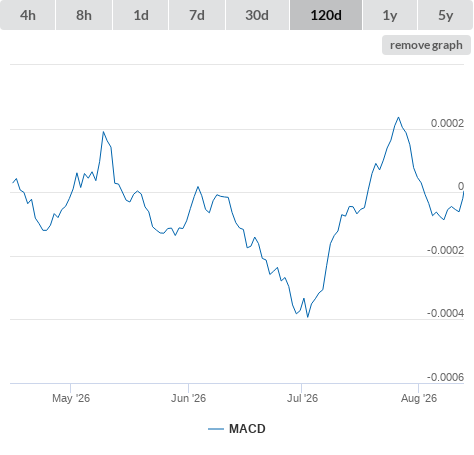The height and width of the screenshot is (455, 474).
Task: Switch to the 8h time range
Action: tap(84, 15)
